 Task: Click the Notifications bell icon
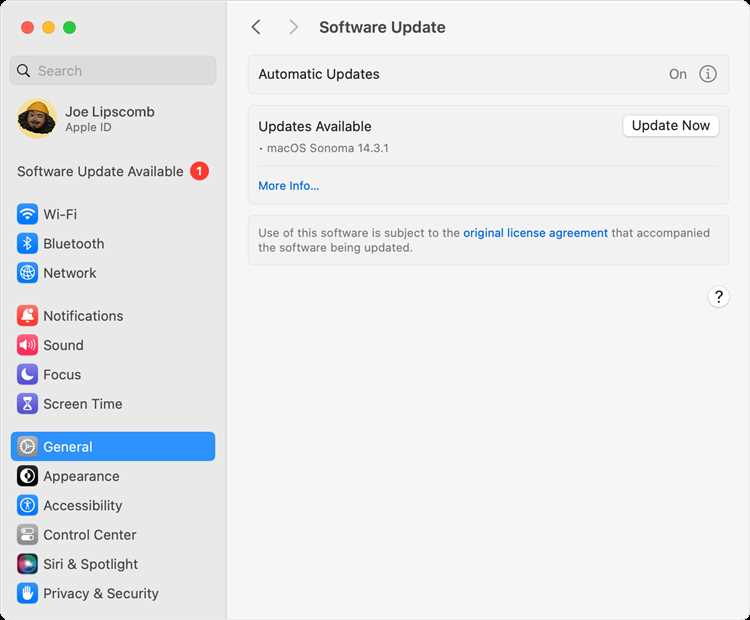point(27,316)
